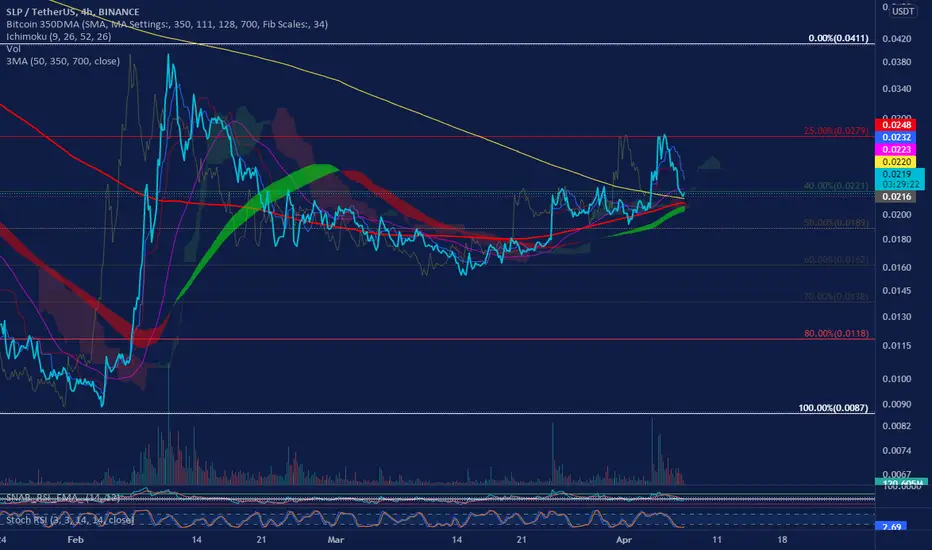Click the magenta 0.0223 price tag

896,150
